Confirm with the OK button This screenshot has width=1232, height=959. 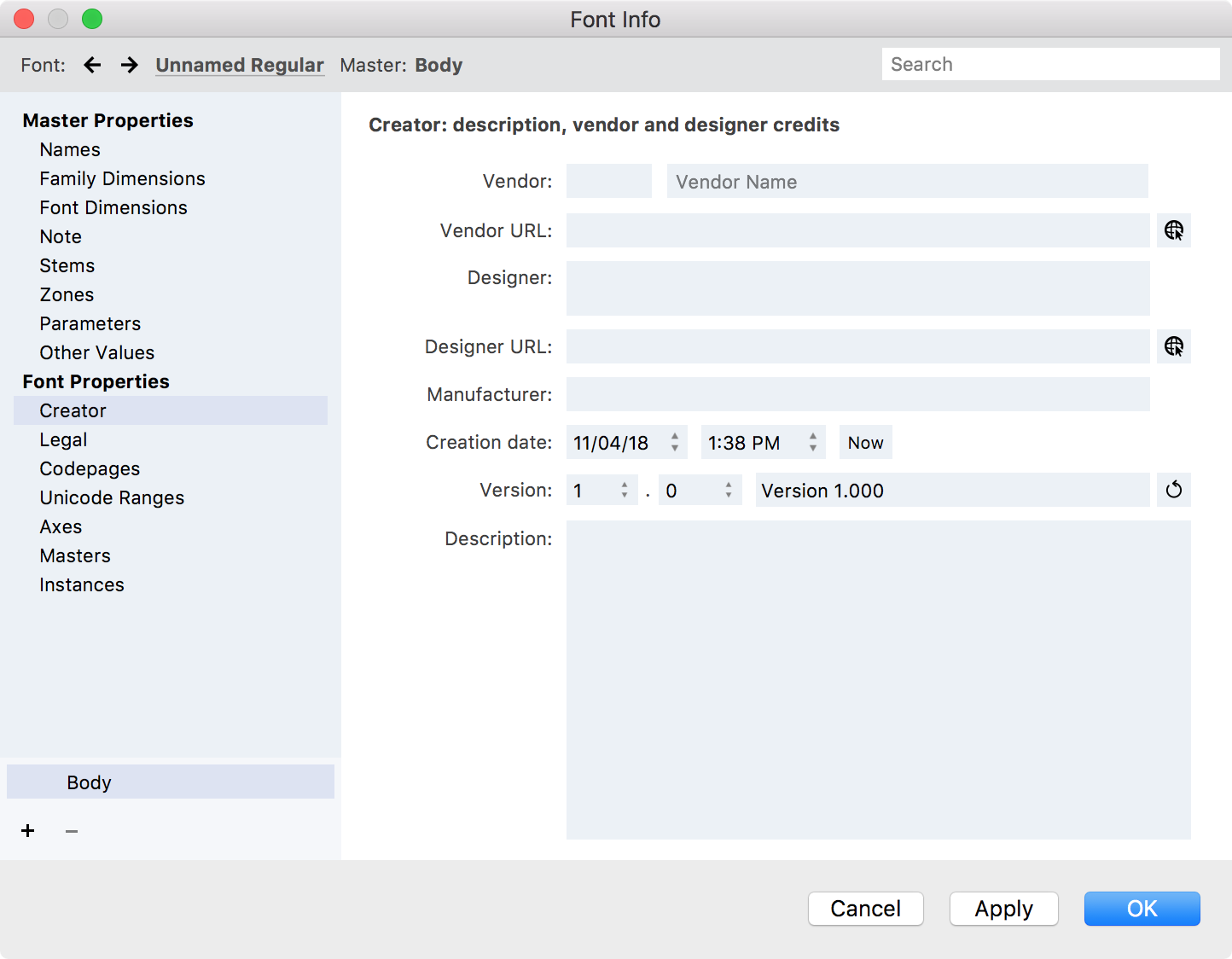tap(1142, 909)
